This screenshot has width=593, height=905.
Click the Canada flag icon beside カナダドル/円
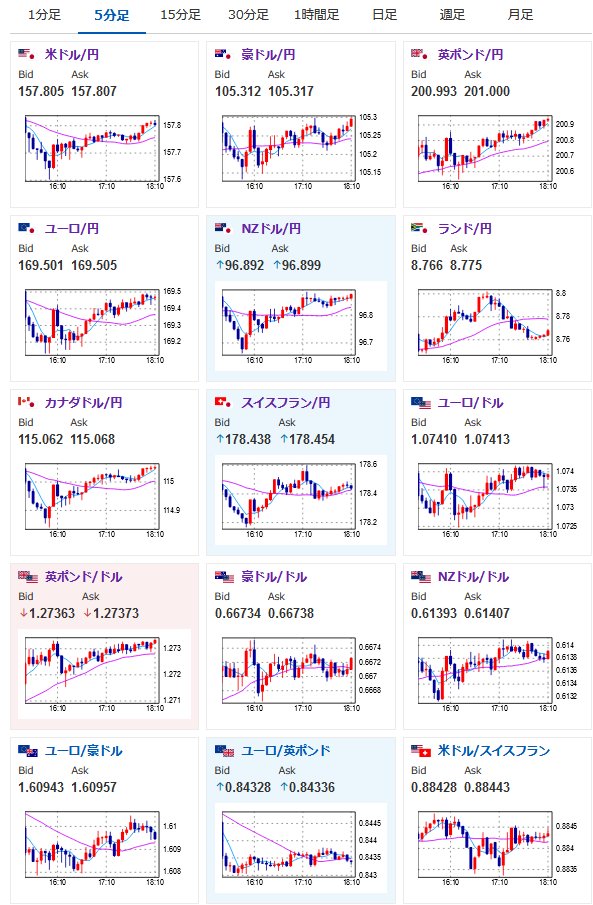(27, 402)
